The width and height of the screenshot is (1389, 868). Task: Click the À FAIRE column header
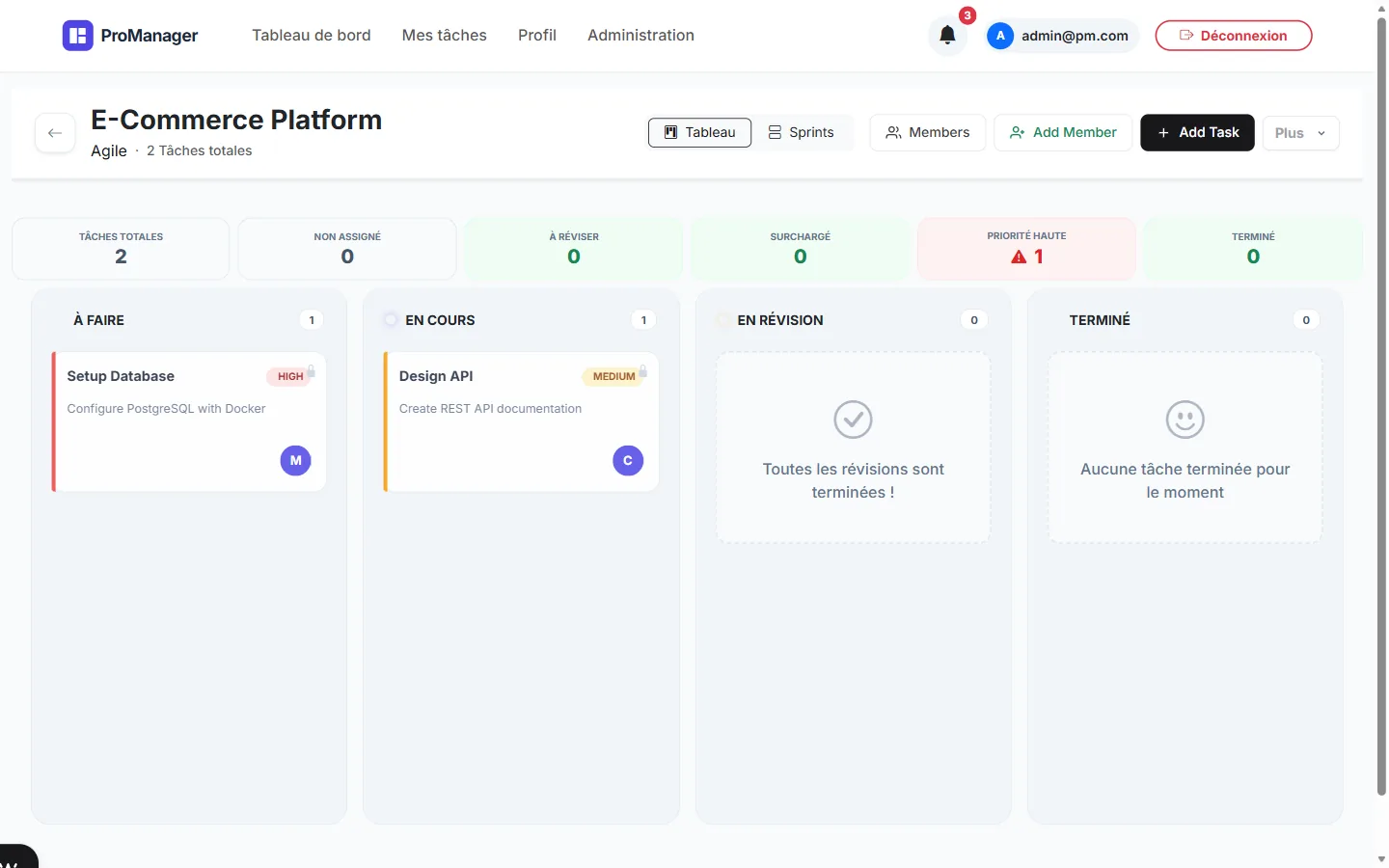(x=98, y=320)
